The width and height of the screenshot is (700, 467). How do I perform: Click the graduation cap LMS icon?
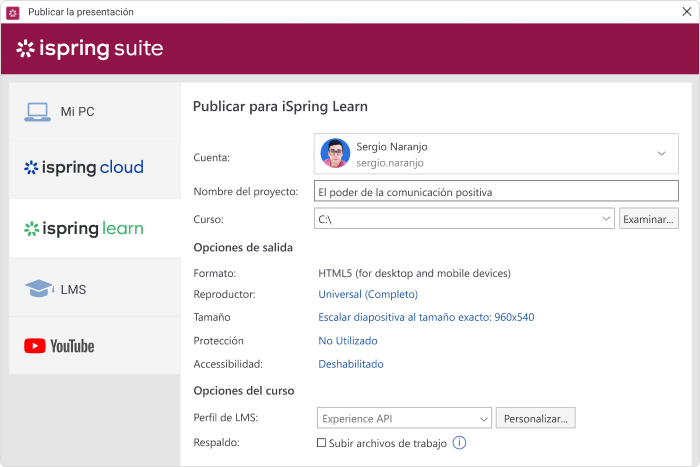click(39, 288)
